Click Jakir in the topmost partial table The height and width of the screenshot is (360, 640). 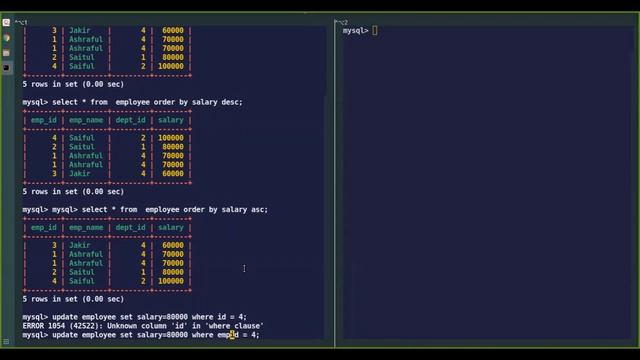pyautogui.click(x=80, y=31)
